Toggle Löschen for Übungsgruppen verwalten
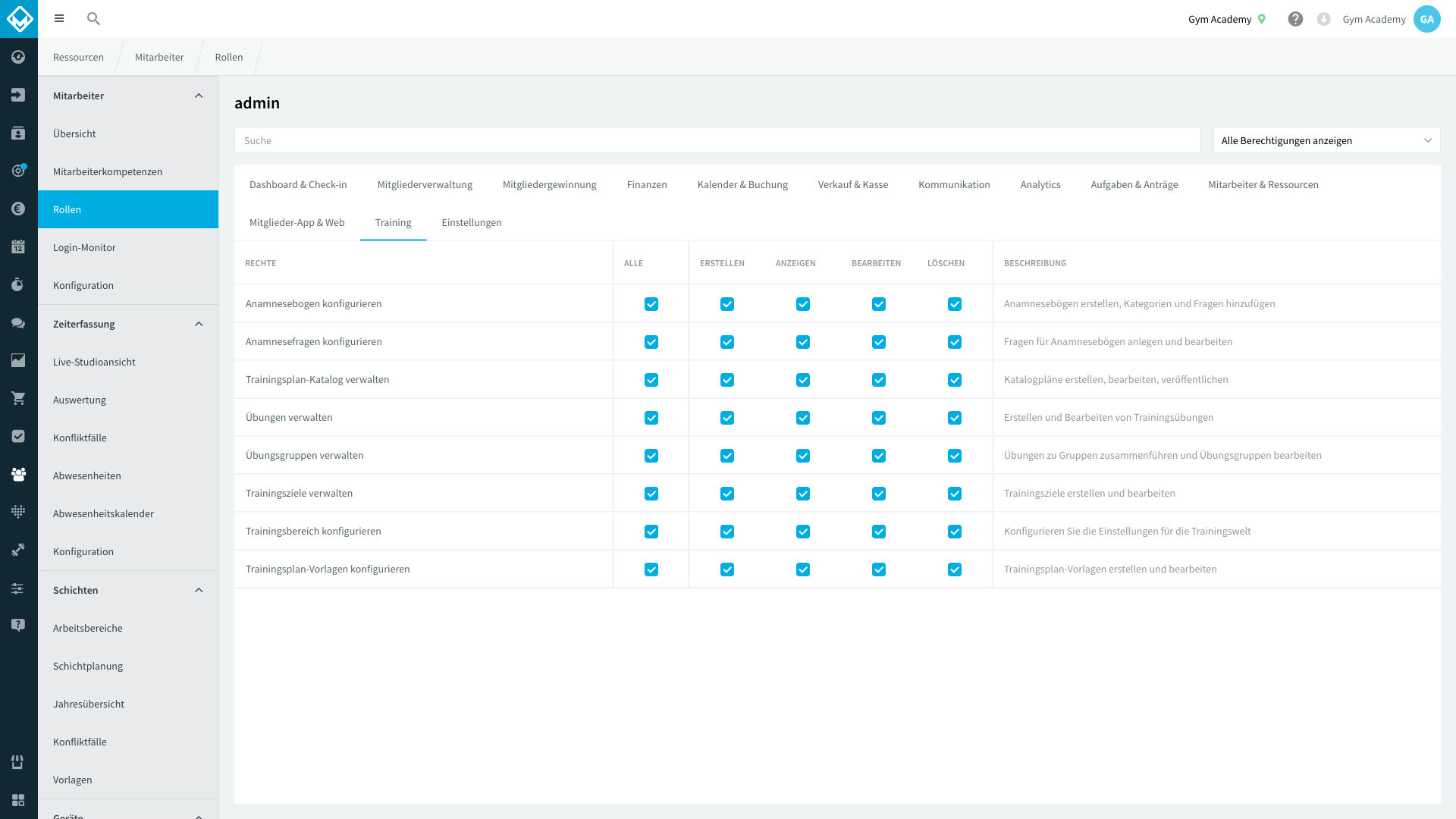The width and height of the screenshot is (1456, 819). coord(955,456)
